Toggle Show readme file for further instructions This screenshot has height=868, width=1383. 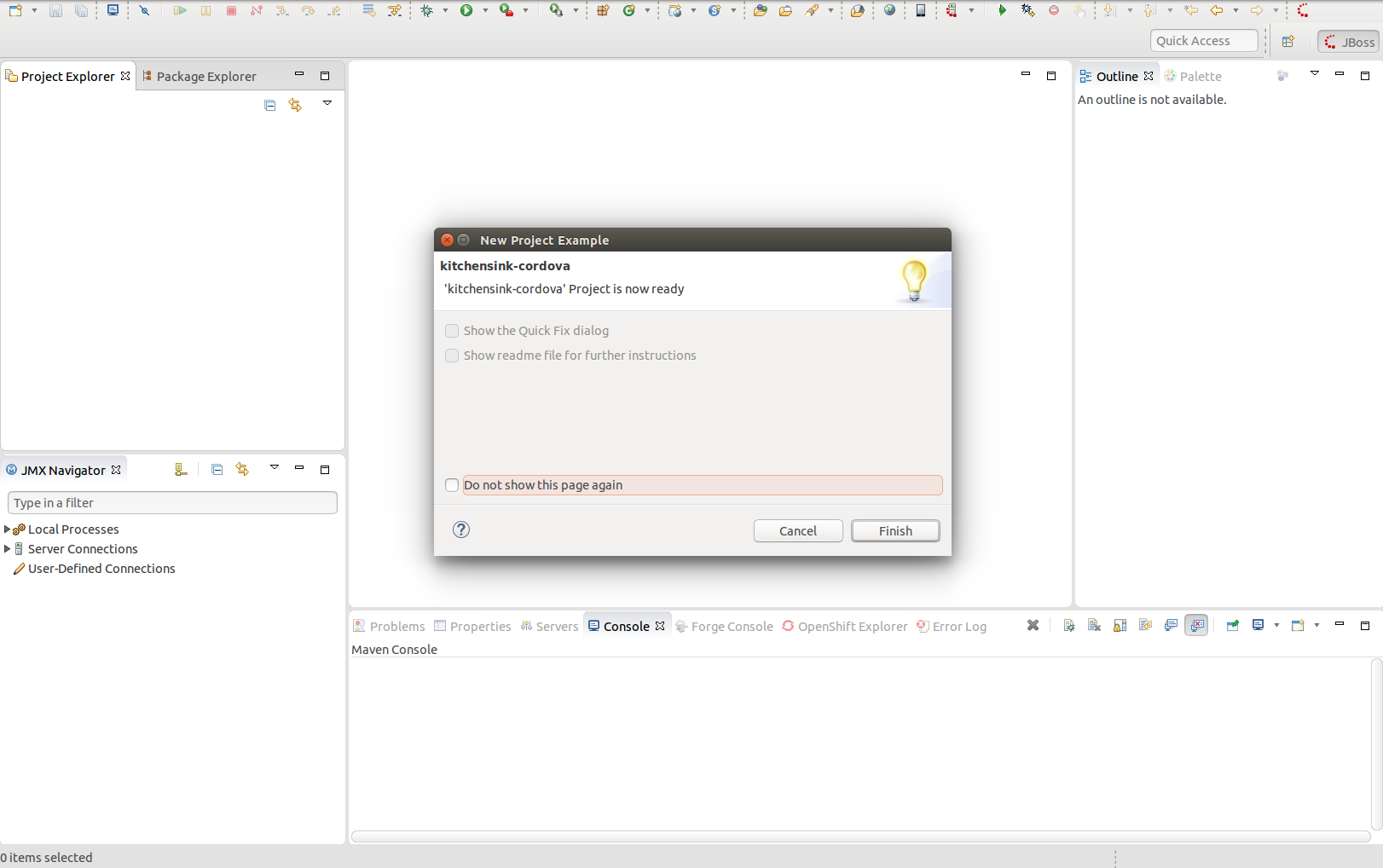point(452,356)
